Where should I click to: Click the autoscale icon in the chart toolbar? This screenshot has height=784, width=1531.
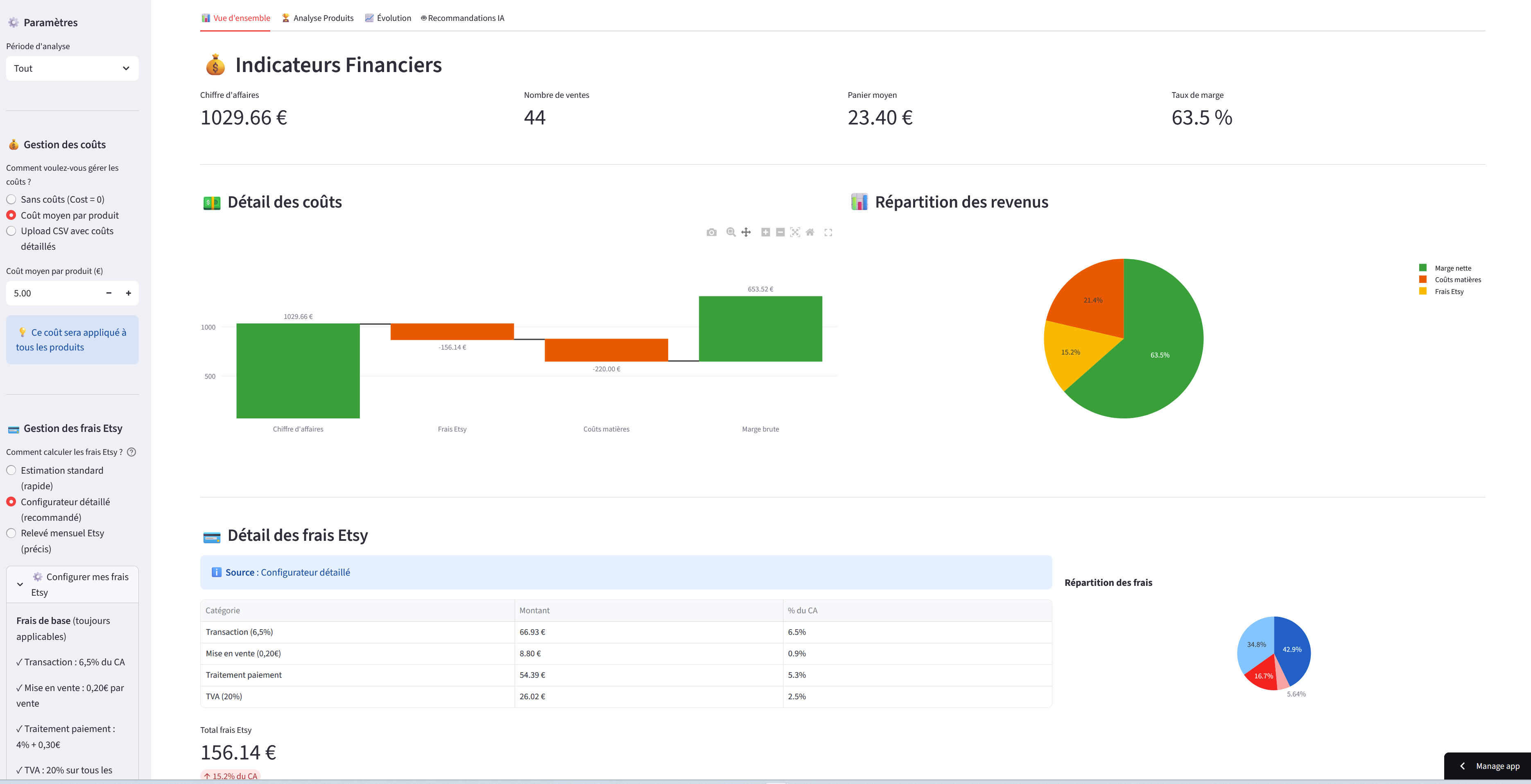(795, 233)
